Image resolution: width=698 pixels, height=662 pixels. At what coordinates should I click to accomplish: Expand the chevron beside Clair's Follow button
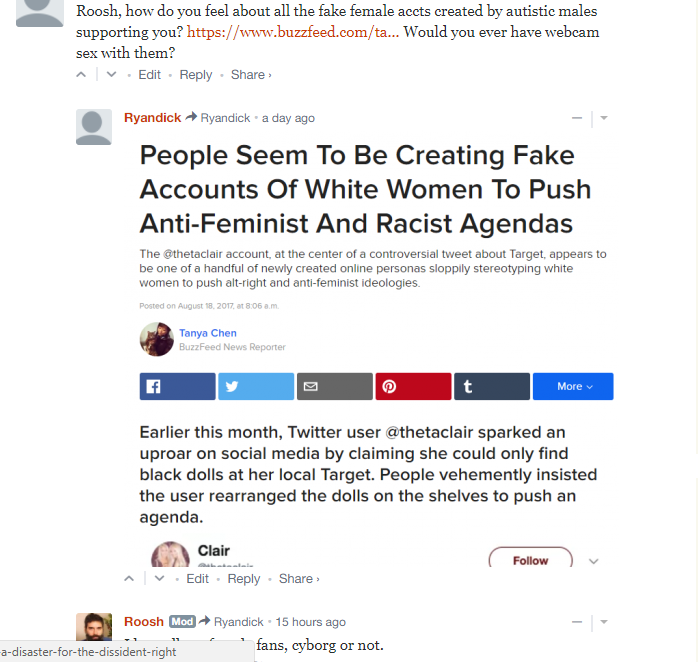pyautogui.click(x=593, y=561)
